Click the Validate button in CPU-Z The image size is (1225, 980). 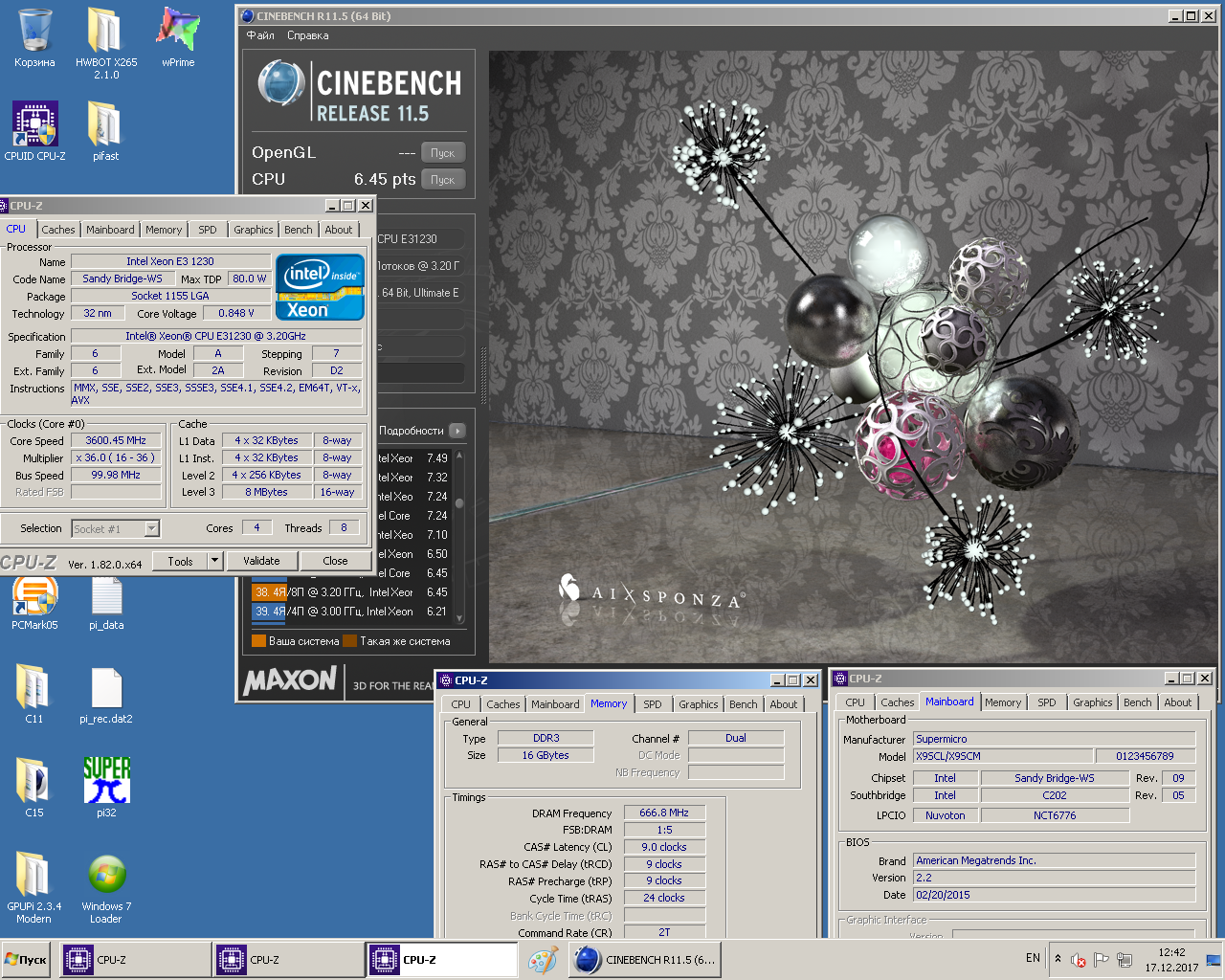tap(261, 561)
